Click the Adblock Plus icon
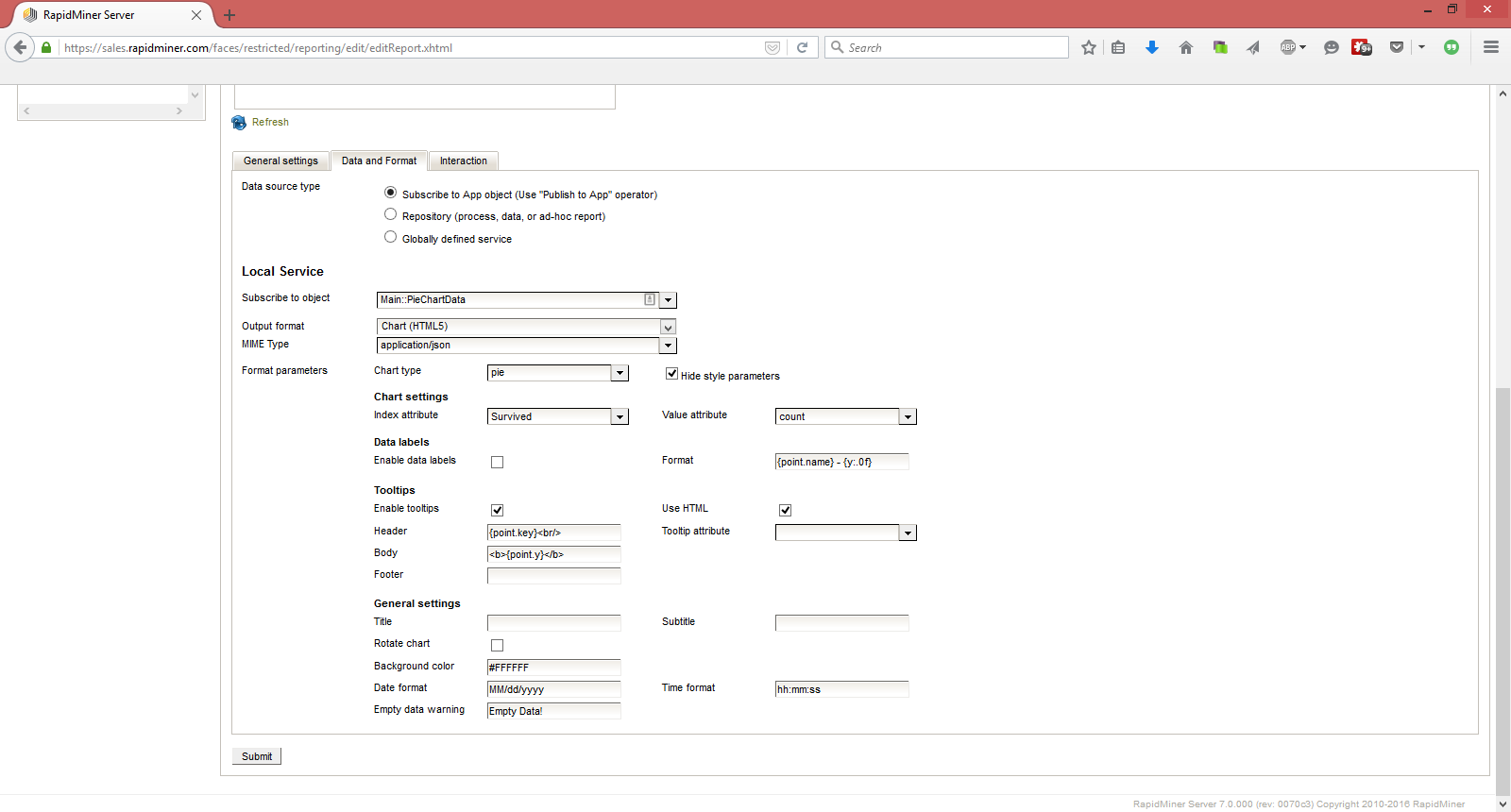The height and width of the screenshot is (812, 1511). 1289,47
